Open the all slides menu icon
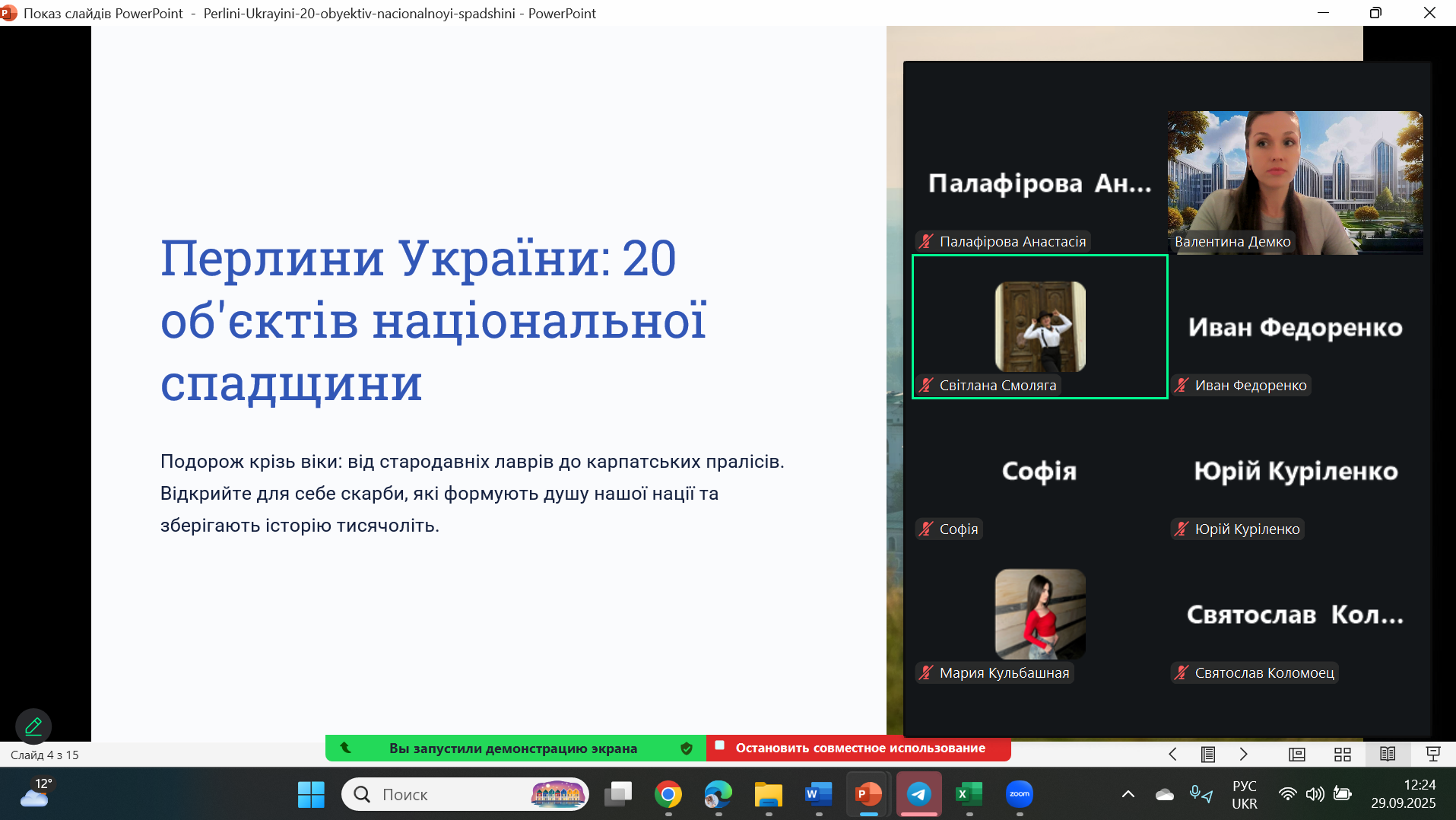 (1207, 754)
